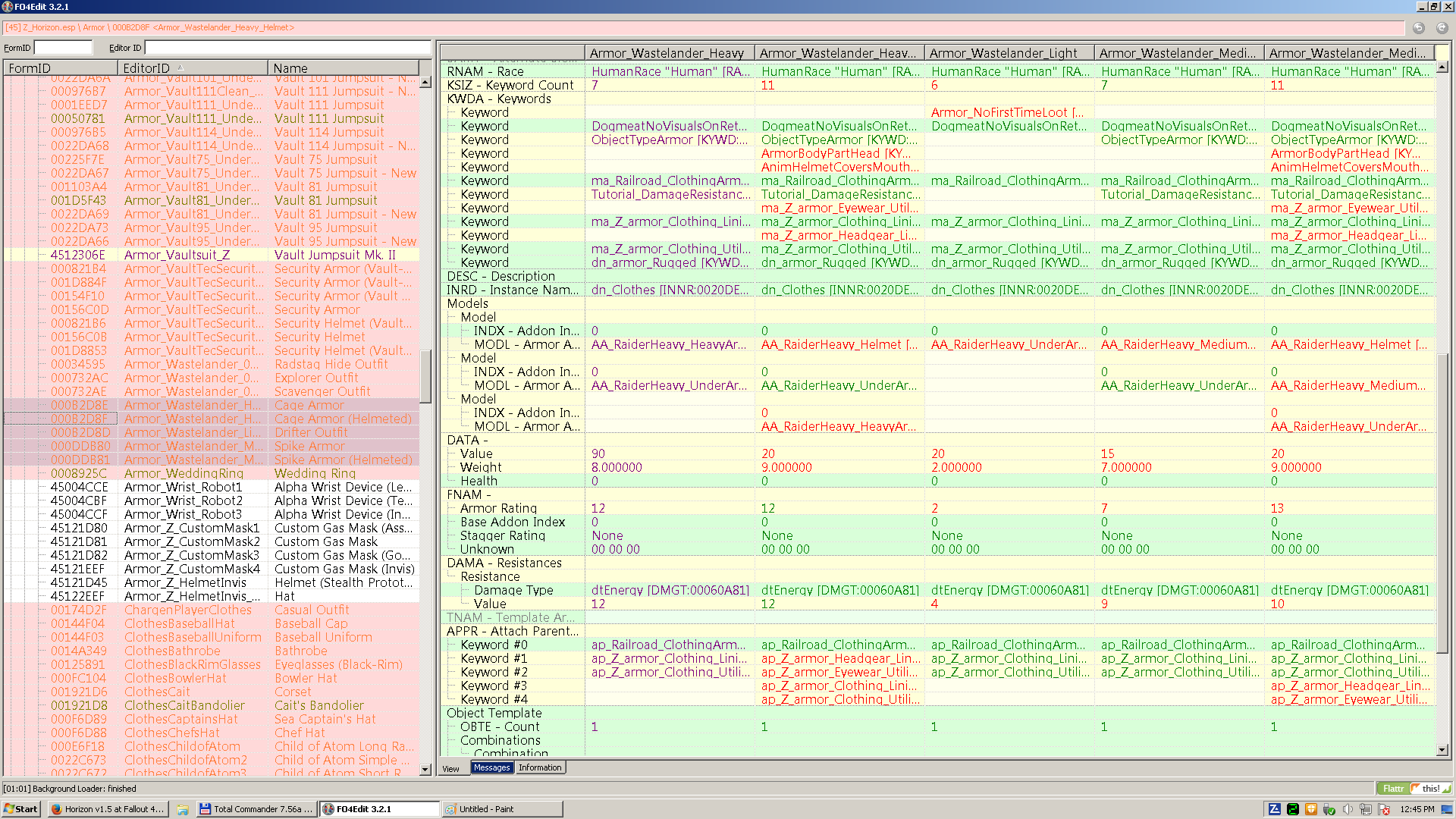Click the FO4Edit title bar app icon
The width and height of the screenshot is (1456, 819).
pyautogui.click(x=8, y=7)
